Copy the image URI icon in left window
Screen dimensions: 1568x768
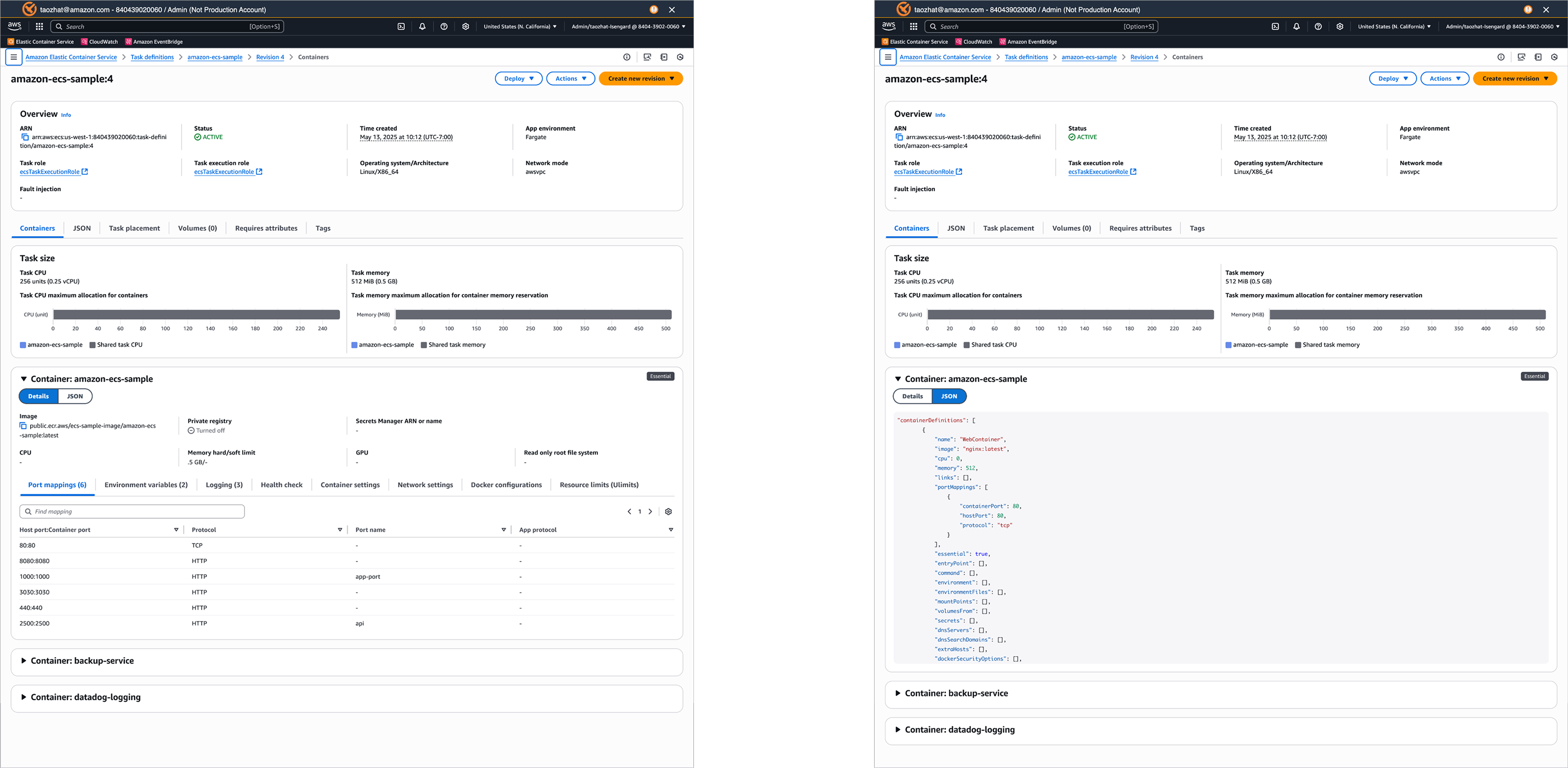(x=23, y=426)
